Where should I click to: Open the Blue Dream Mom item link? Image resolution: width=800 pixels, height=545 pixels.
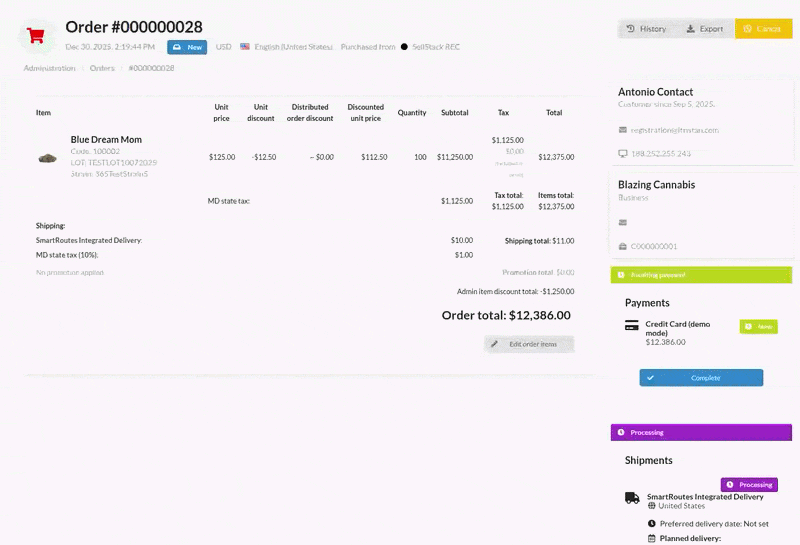[106, 139]
